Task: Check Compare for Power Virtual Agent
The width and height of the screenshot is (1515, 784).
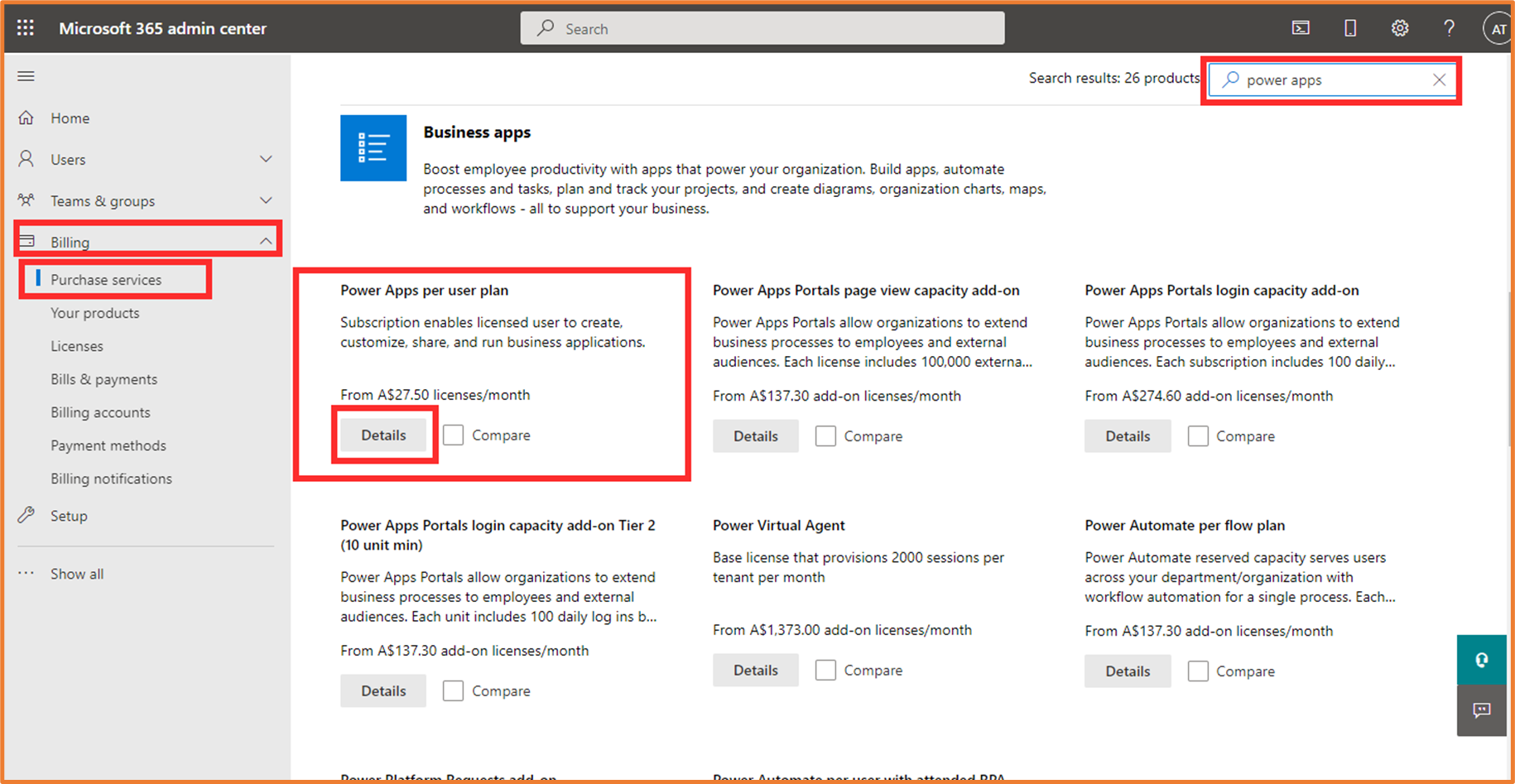Action: point(825,670)
